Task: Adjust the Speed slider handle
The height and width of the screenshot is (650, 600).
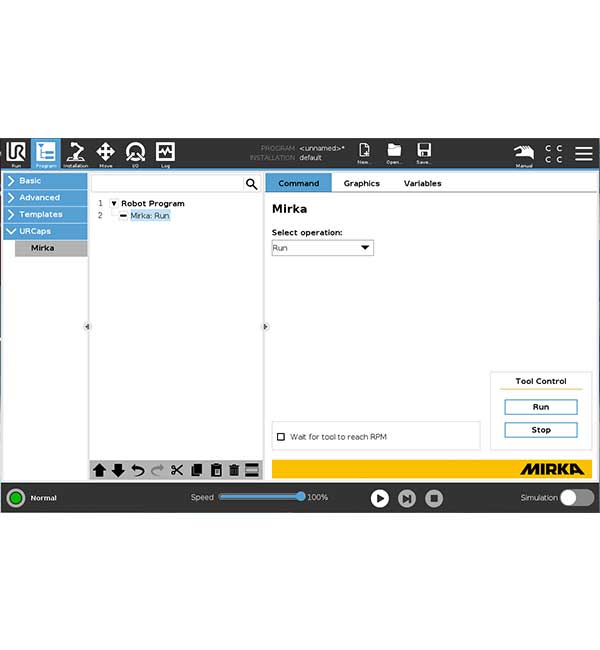Action: pos(301,497)
